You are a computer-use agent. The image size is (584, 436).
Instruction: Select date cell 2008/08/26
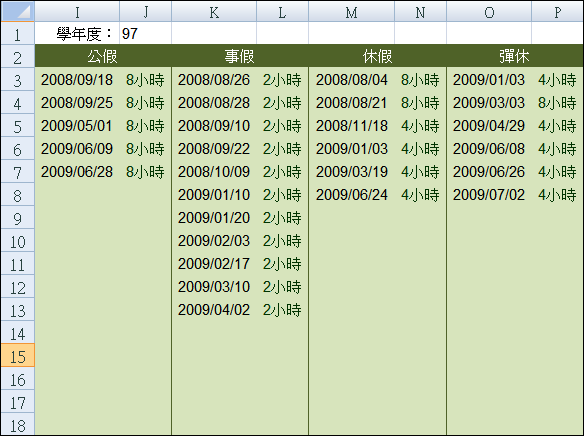[214, 80]
